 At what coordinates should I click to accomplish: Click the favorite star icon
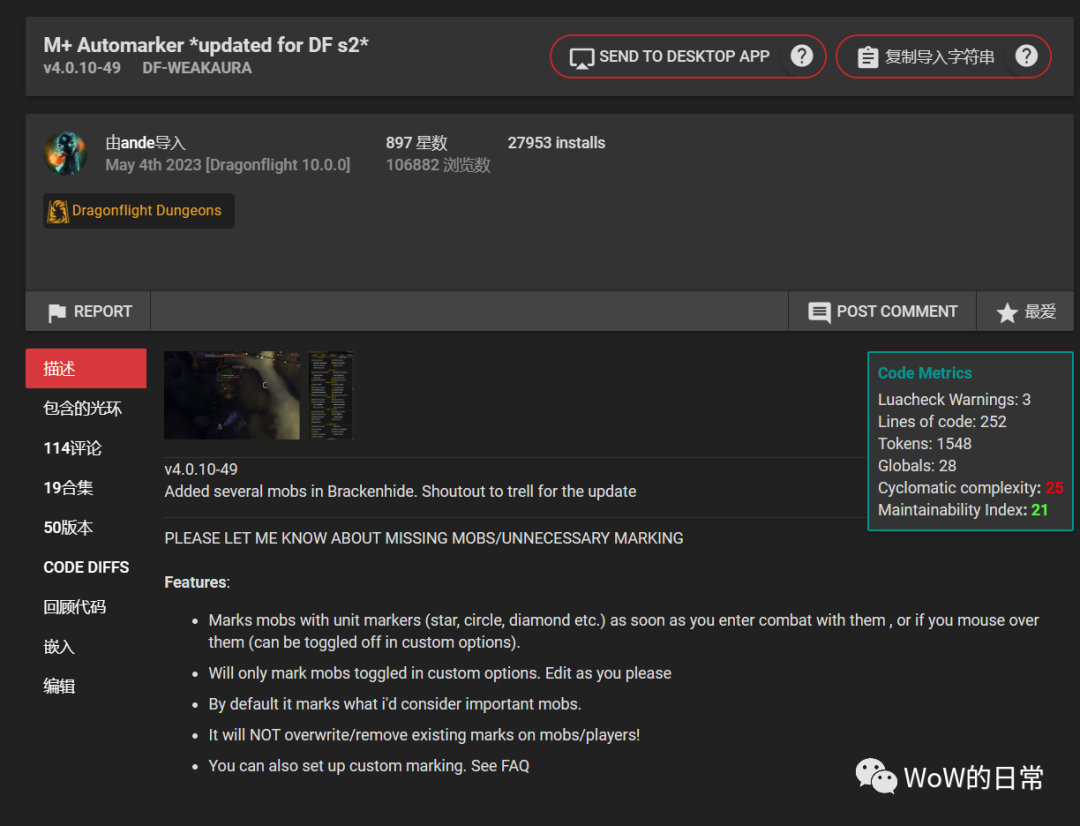[1007, 313]
